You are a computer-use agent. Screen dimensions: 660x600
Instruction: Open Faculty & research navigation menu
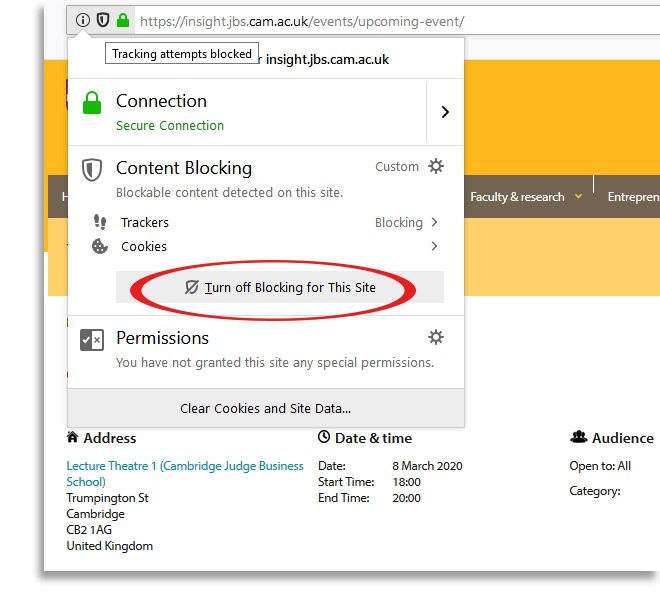tap(517, 197)
